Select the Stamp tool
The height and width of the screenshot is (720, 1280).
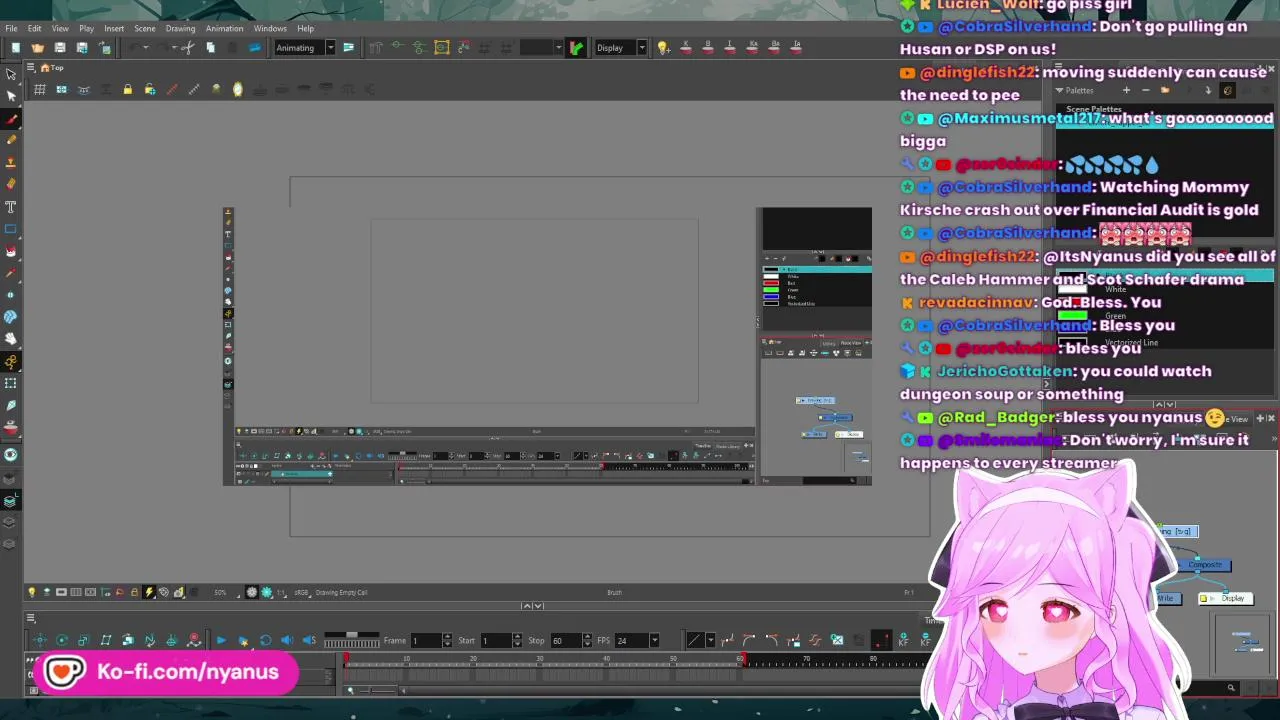point(11,163)
